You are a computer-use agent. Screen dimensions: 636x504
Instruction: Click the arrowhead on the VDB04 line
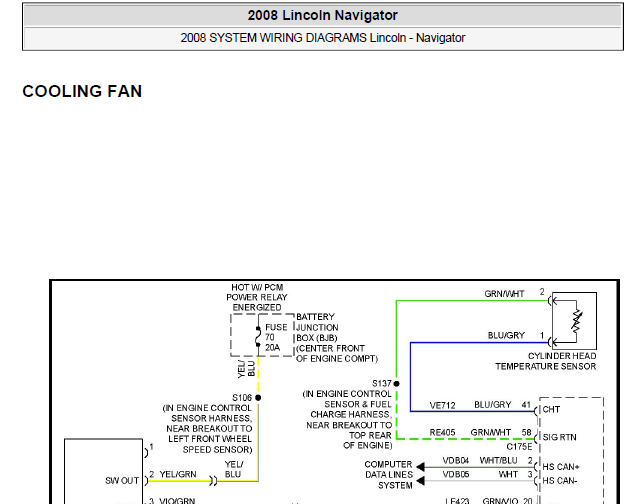[x=420, y=467]
